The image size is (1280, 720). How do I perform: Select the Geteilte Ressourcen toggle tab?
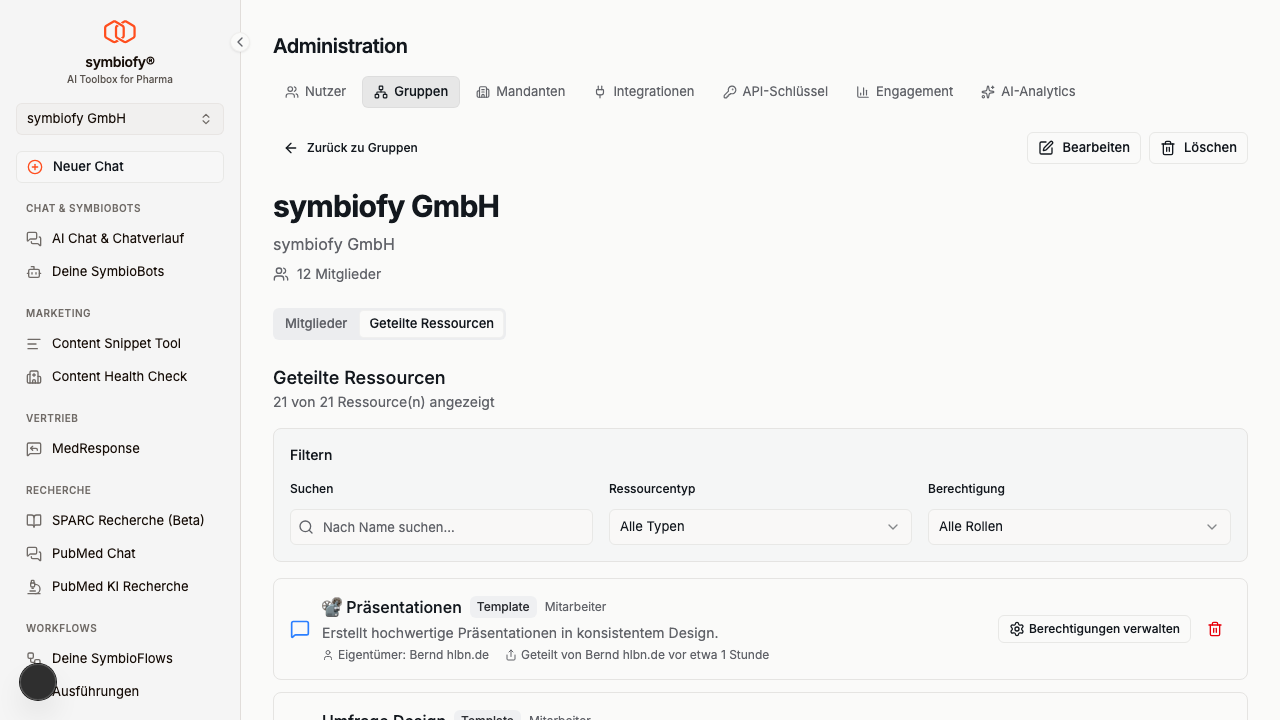click(x=431, y=324)
